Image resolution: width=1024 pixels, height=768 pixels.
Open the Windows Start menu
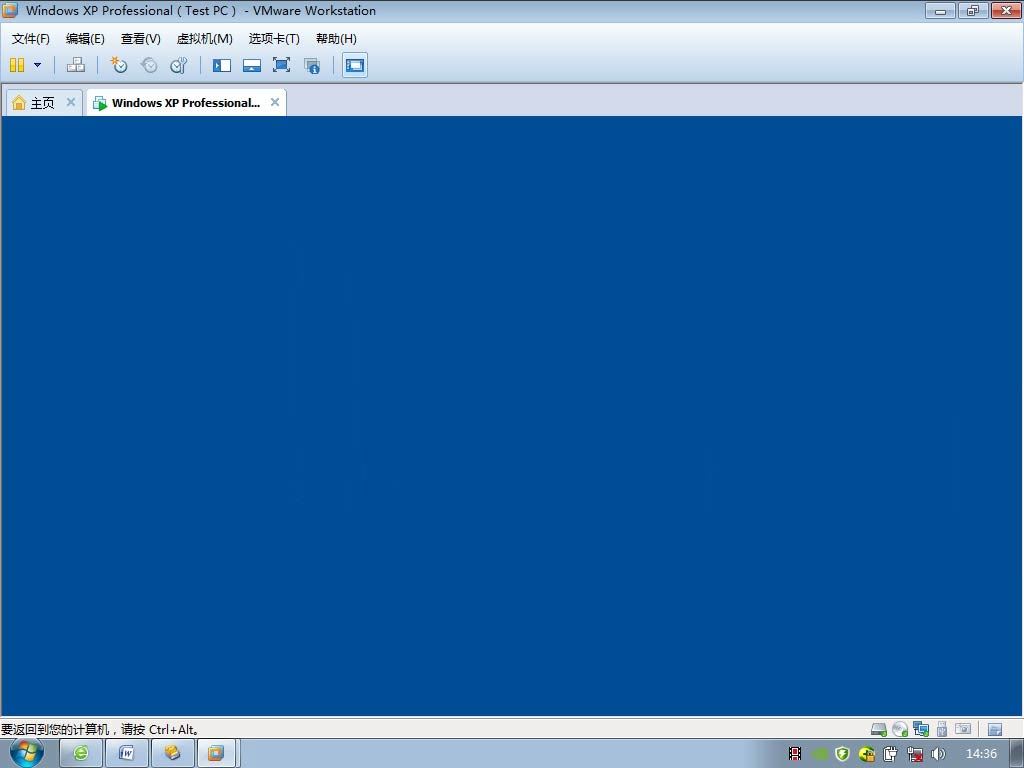27,753
